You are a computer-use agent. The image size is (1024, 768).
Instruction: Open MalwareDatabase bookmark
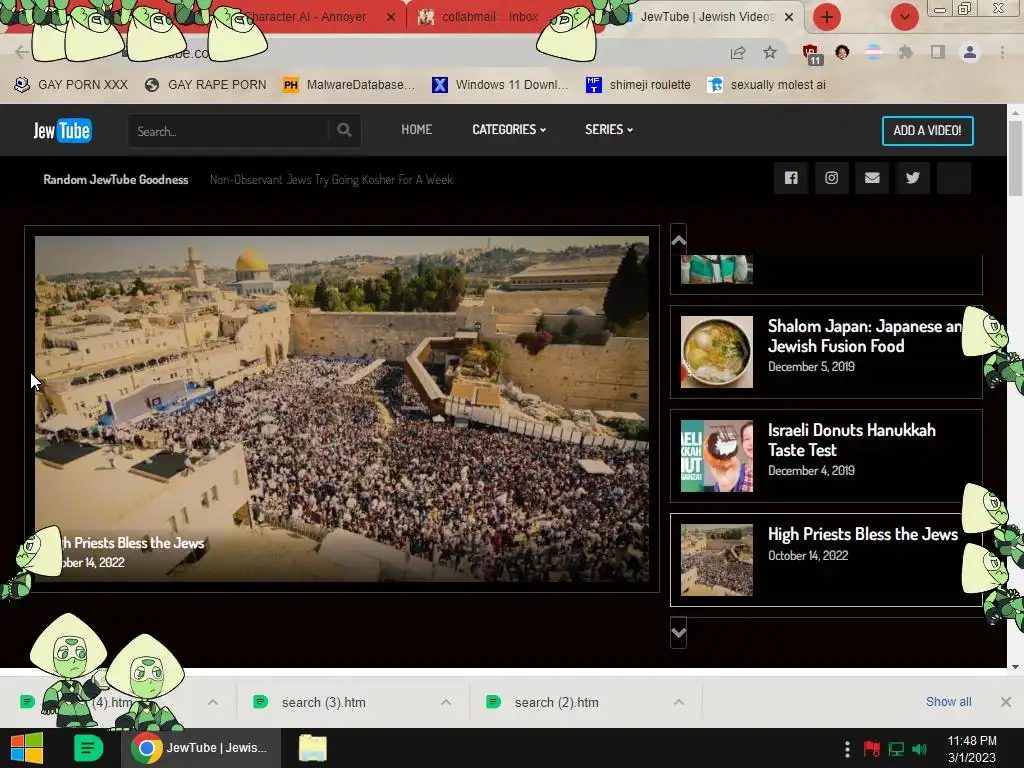(x=349, y=85)
